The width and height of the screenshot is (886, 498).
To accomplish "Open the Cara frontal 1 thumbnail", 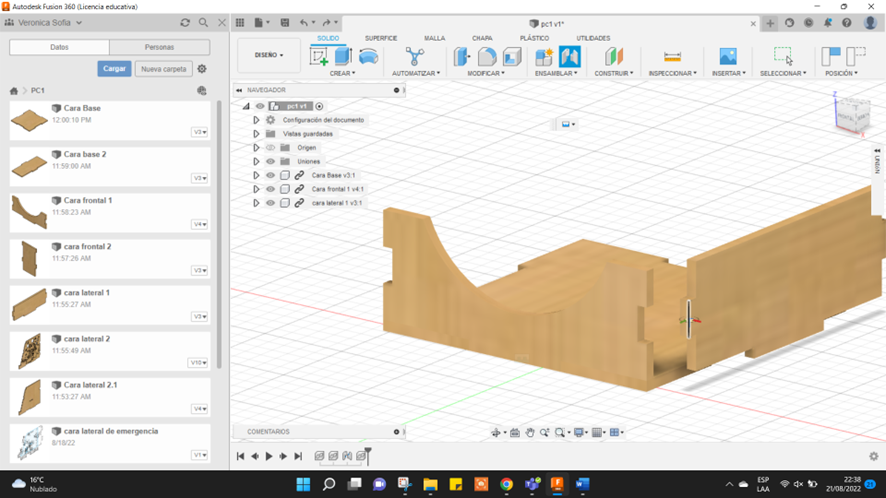I will click(29, 212).
